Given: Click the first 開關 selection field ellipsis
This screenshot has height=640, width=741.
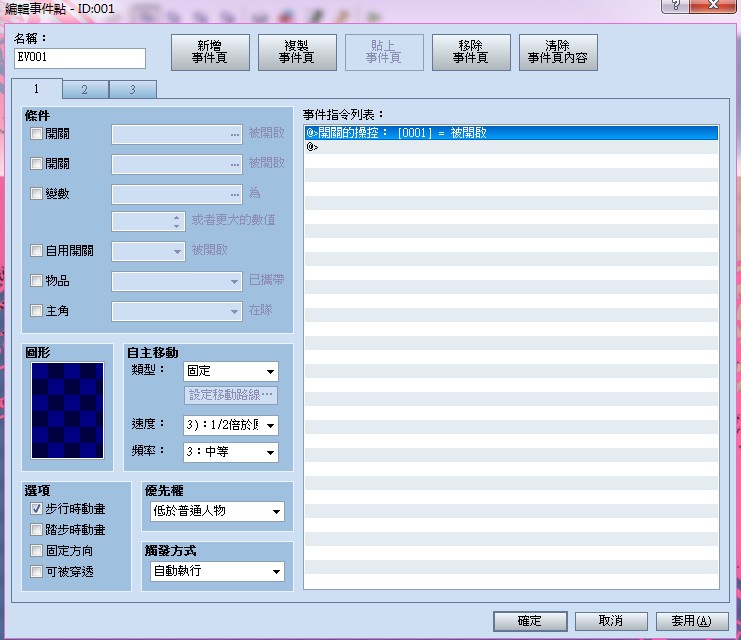Looking at the screenshot, I should (235, 135).
